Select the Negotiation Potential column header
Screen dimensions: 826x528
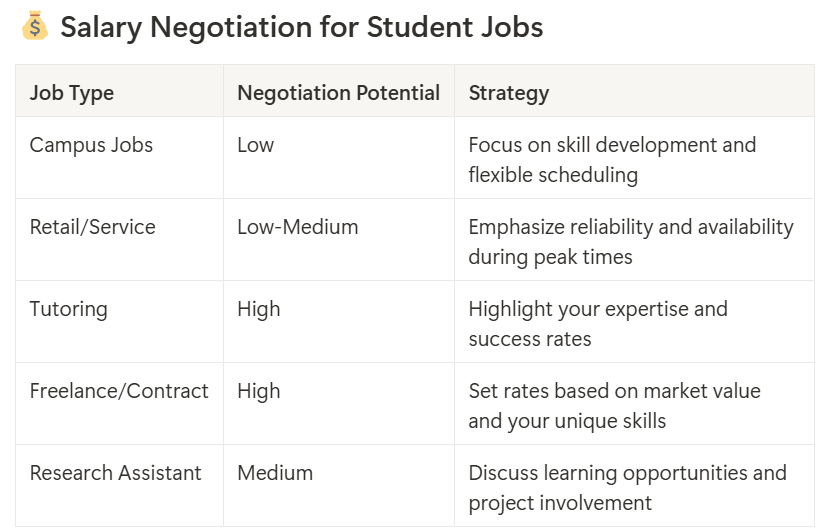[x=338, y=93]
